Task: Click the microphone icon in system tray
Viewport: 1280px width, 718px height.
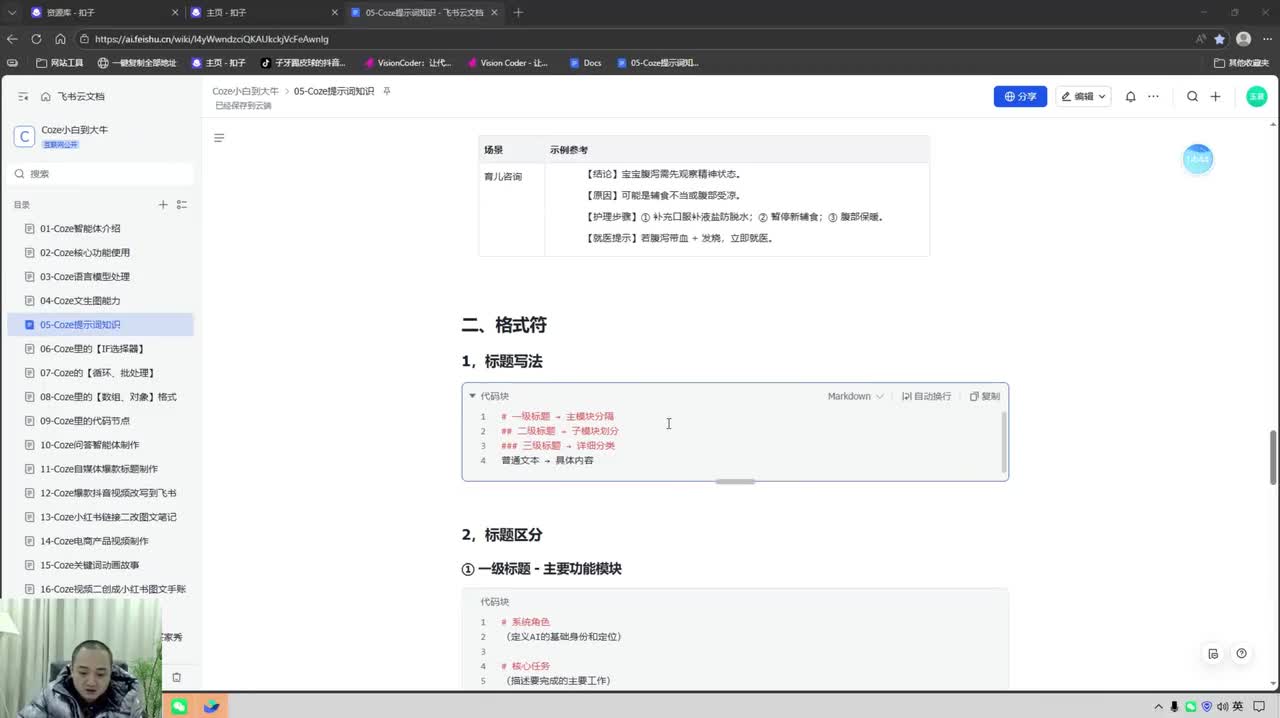Action: (1175, 706)
